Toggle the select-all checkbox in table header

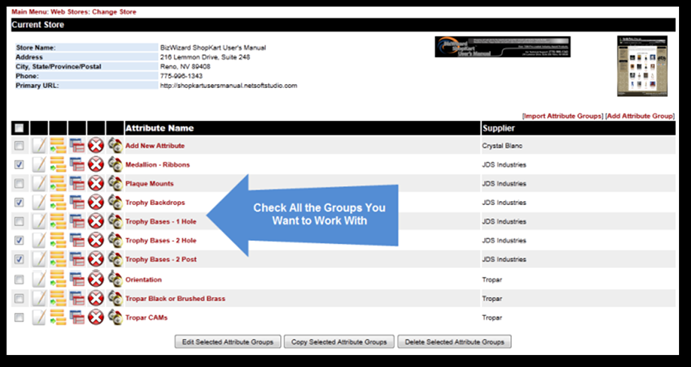(x=19, y=128)
